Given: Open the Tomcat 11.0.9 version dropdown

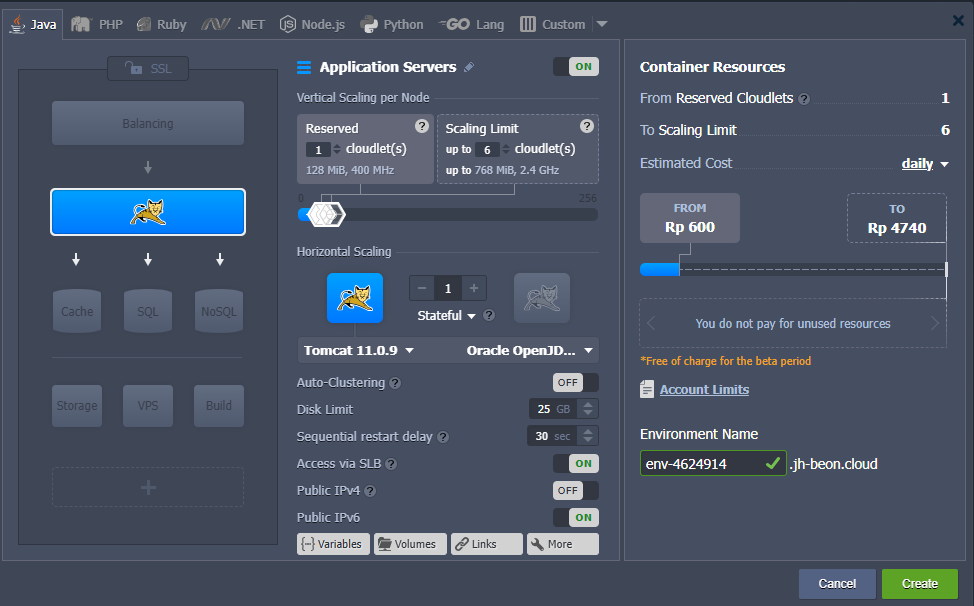Looking at the screenshot, I should (x=360, y=350).
